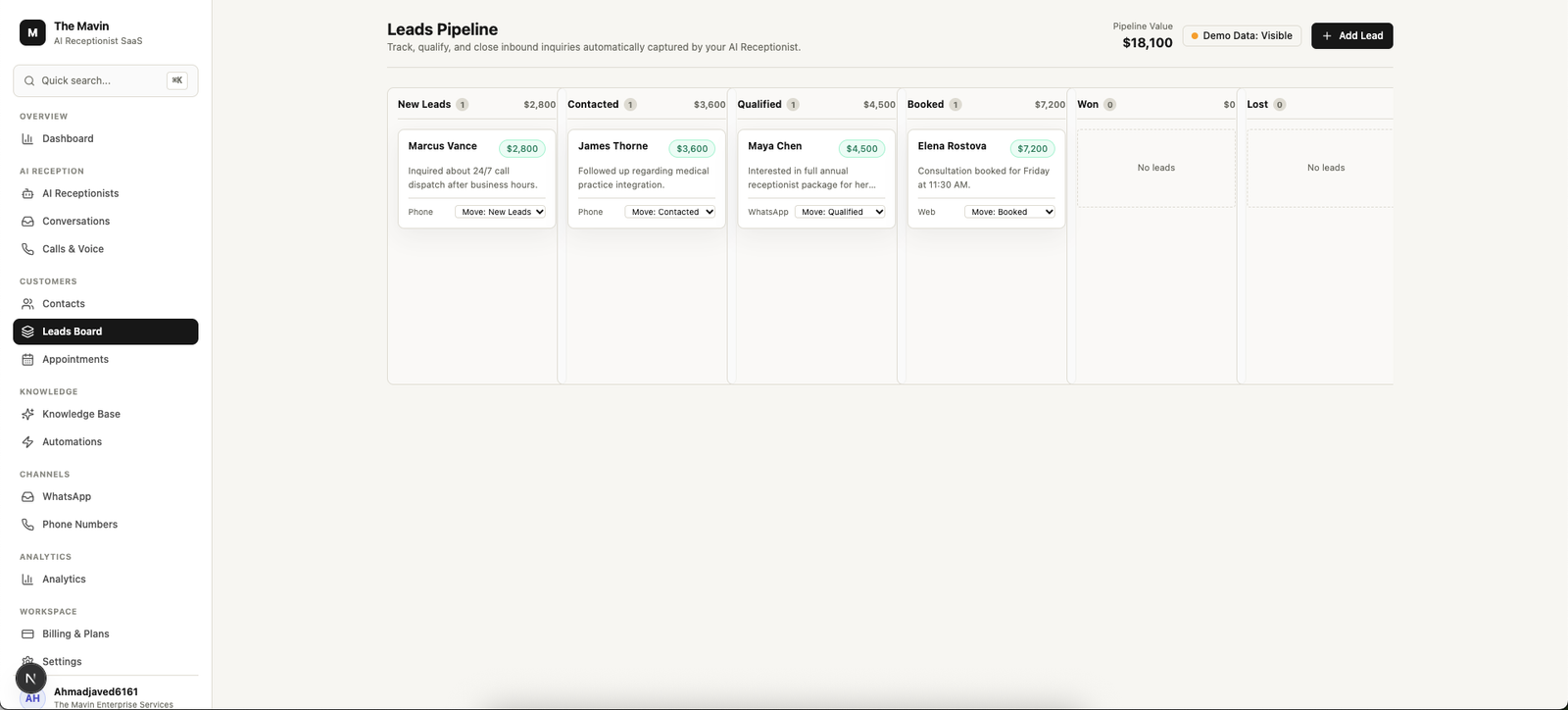The height and width of the screenshot is (710, 1568).
Task: Click the Appointments calendar icon
Action: (x=27, y=359)
